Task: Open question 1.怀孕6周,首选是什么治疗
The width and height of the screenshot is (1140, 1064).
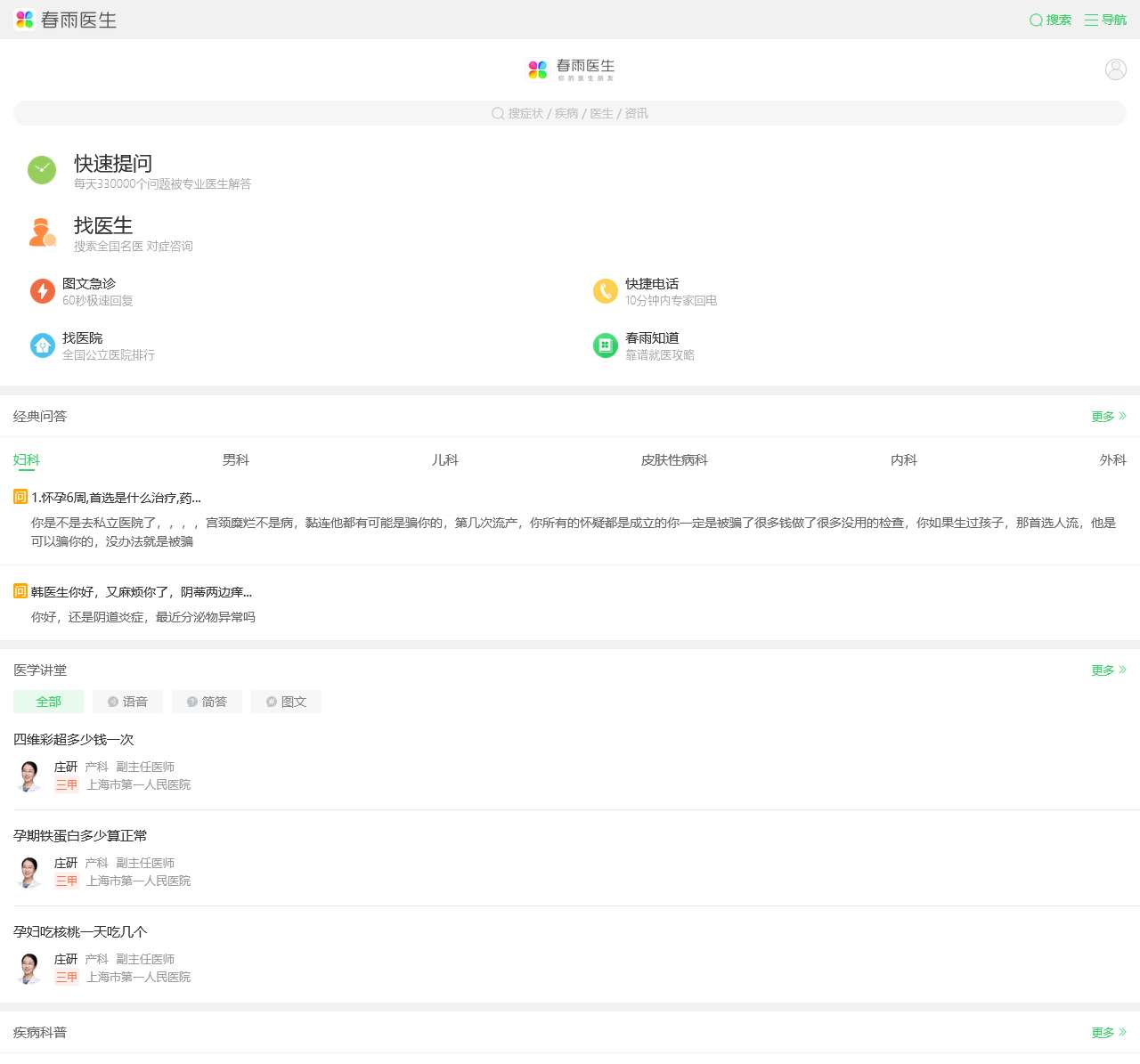Action: 116,498
